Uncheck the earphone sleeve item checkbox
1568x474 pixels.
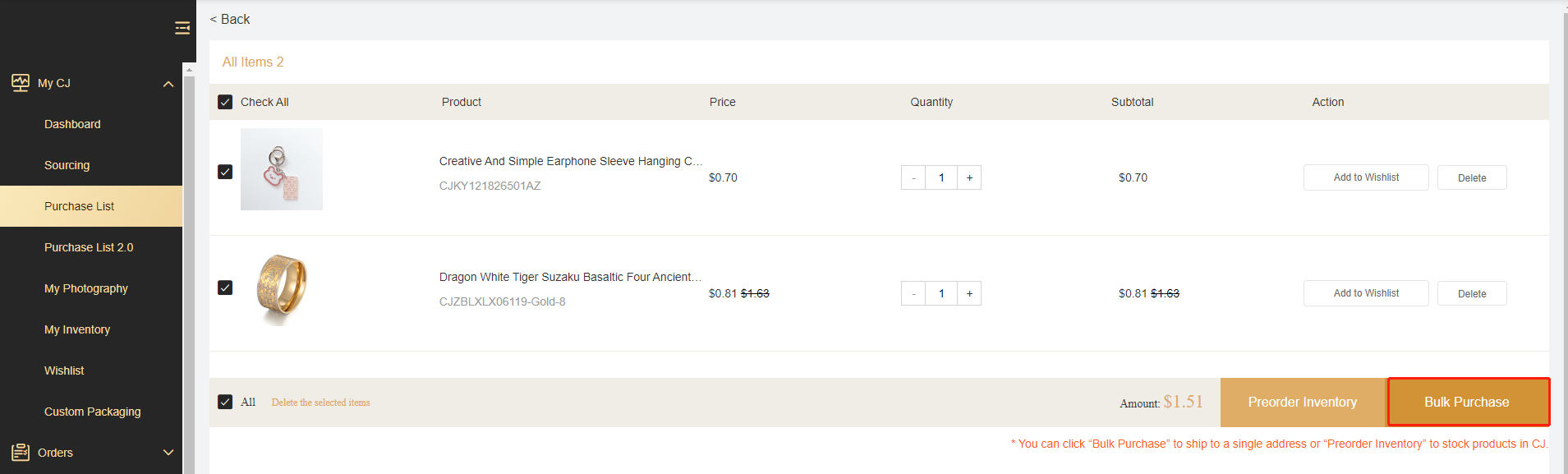point(225,172)
